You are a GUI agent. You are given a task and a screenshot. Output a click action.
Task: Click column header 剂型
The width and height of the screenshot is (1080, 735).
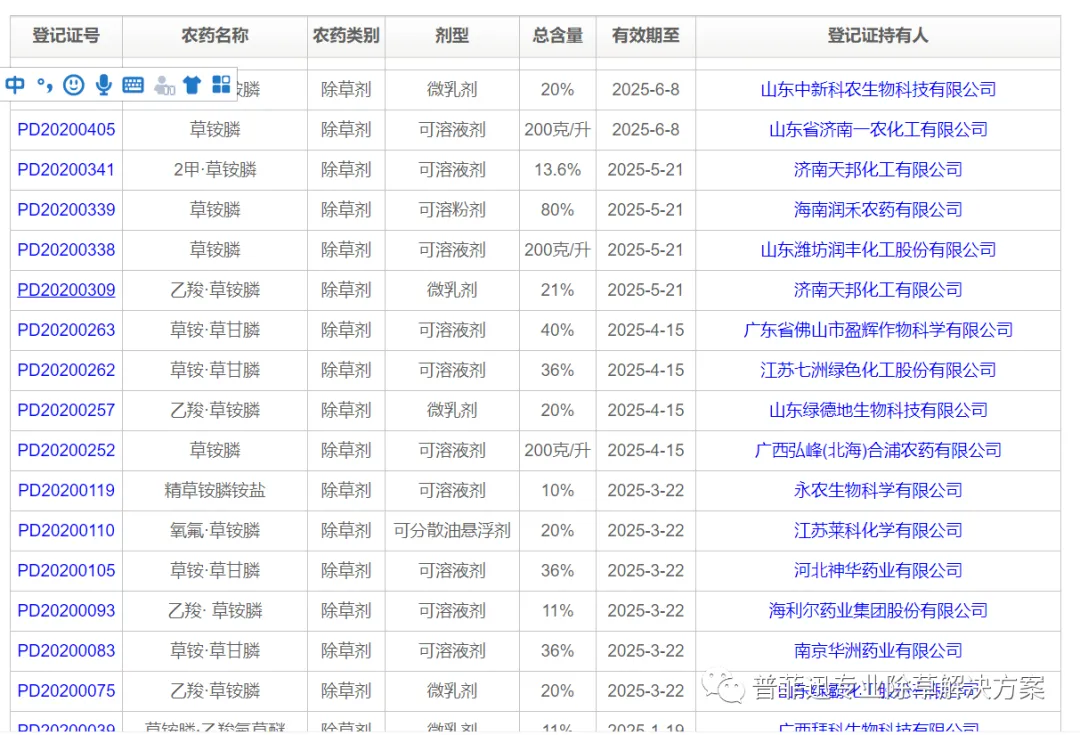click(x=452, y=36)
